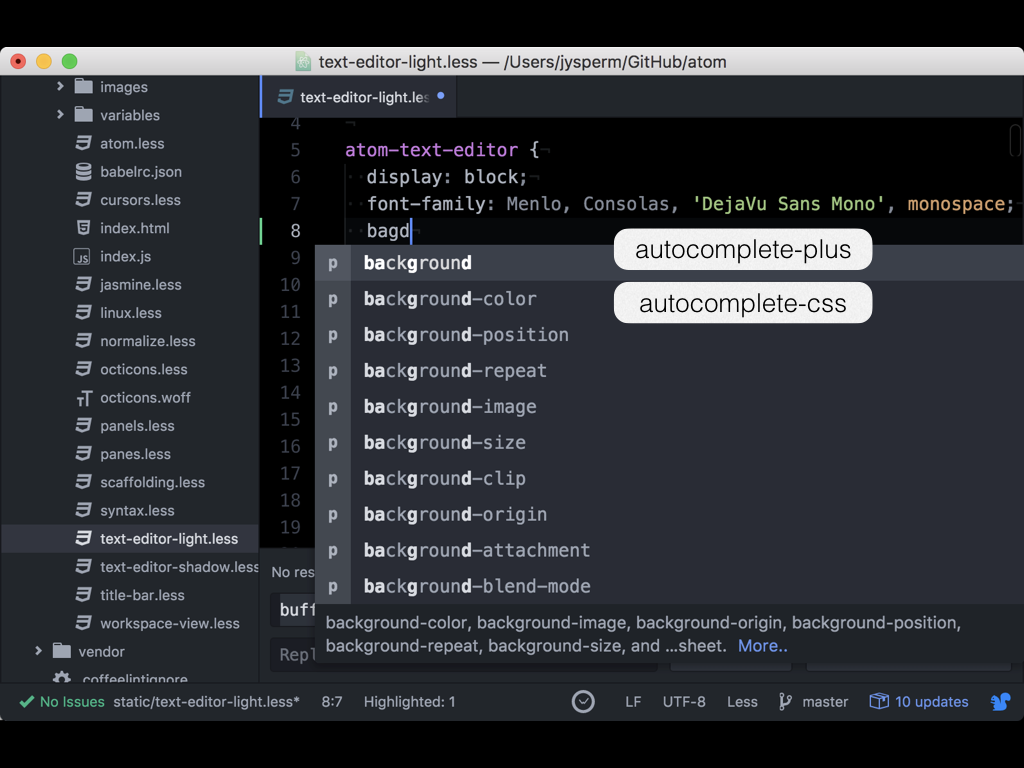Choose the background-attachment suggestion
This screenshot has width=1024, height=768.
point(669,550)
